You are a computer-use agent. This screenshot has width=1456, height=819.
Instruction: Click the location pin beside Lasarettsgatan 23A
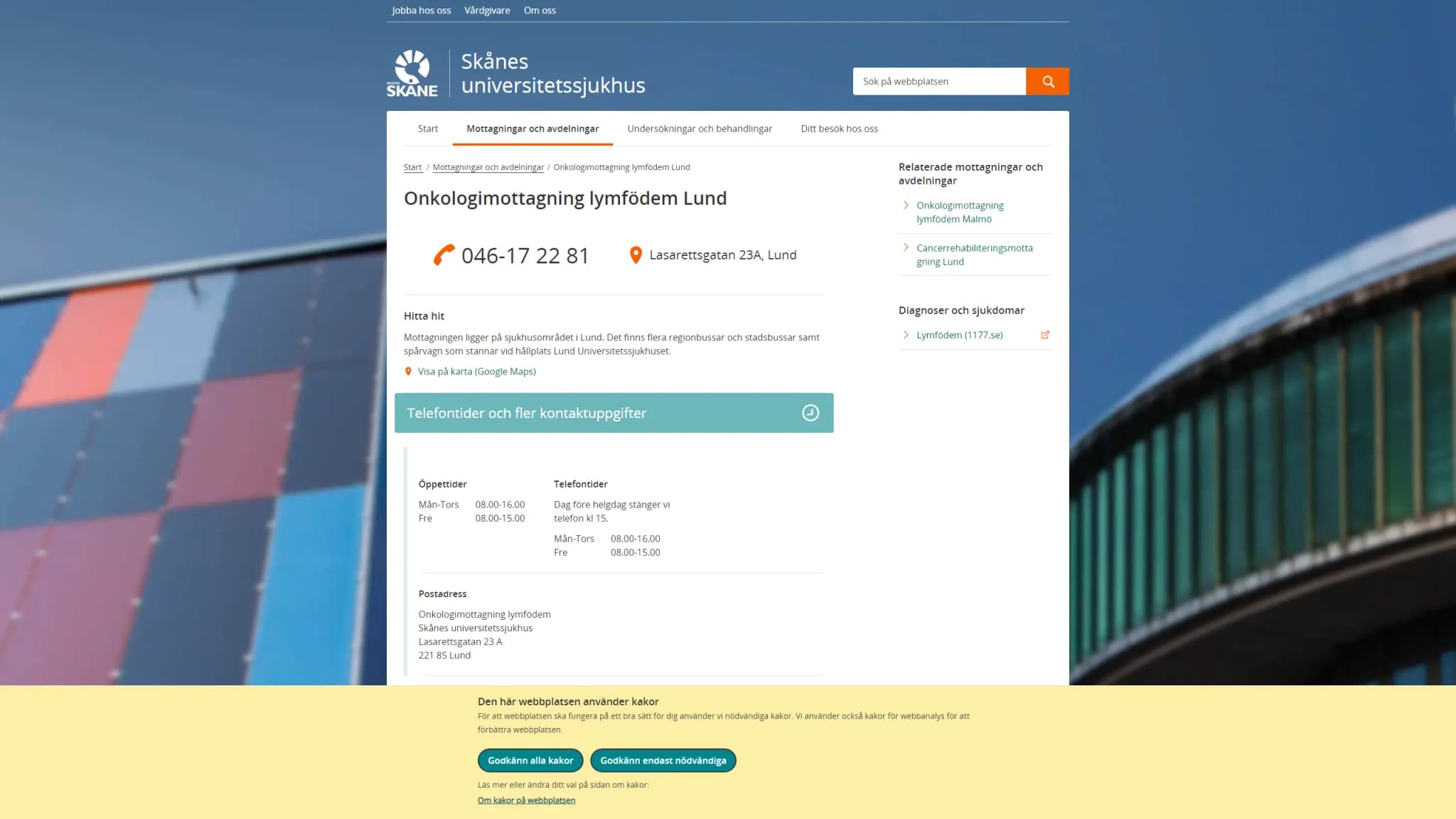point(636,255)
